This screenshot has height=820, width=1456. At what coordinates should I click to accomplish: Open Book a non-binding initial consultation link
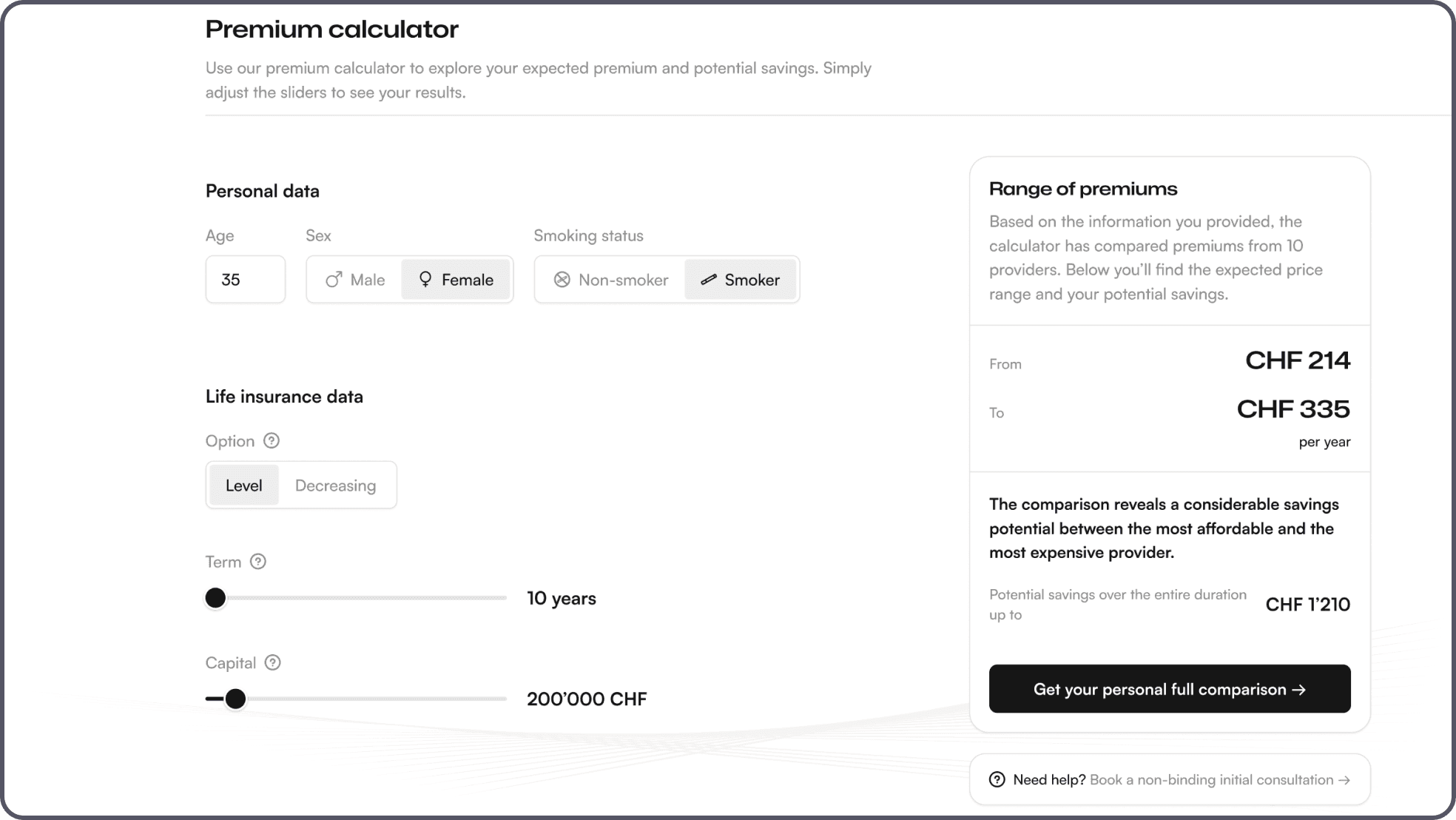1220,780
